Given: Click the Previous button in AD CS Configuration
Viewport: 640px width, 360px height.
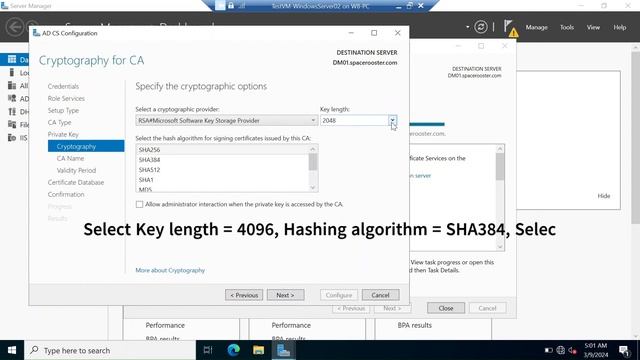Looking at the screenshot, I should point(244,295).
